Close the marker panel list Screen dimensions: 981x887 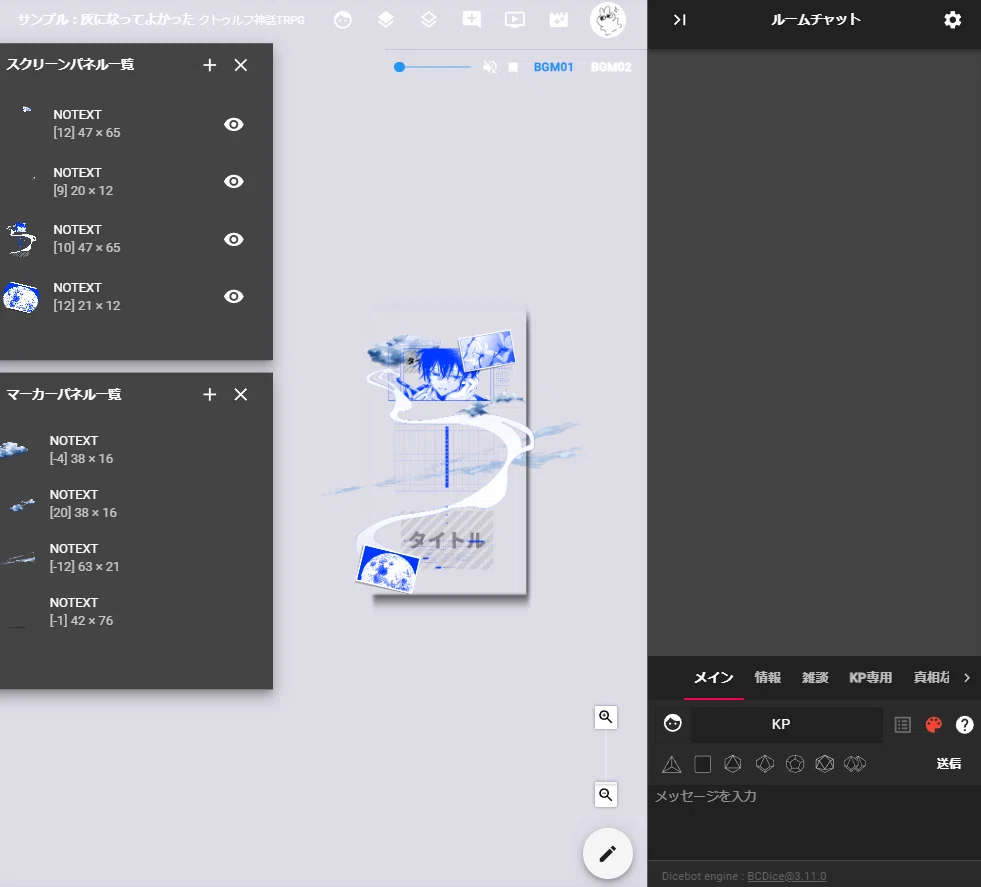pyautogui.click(x=241, y=395)
